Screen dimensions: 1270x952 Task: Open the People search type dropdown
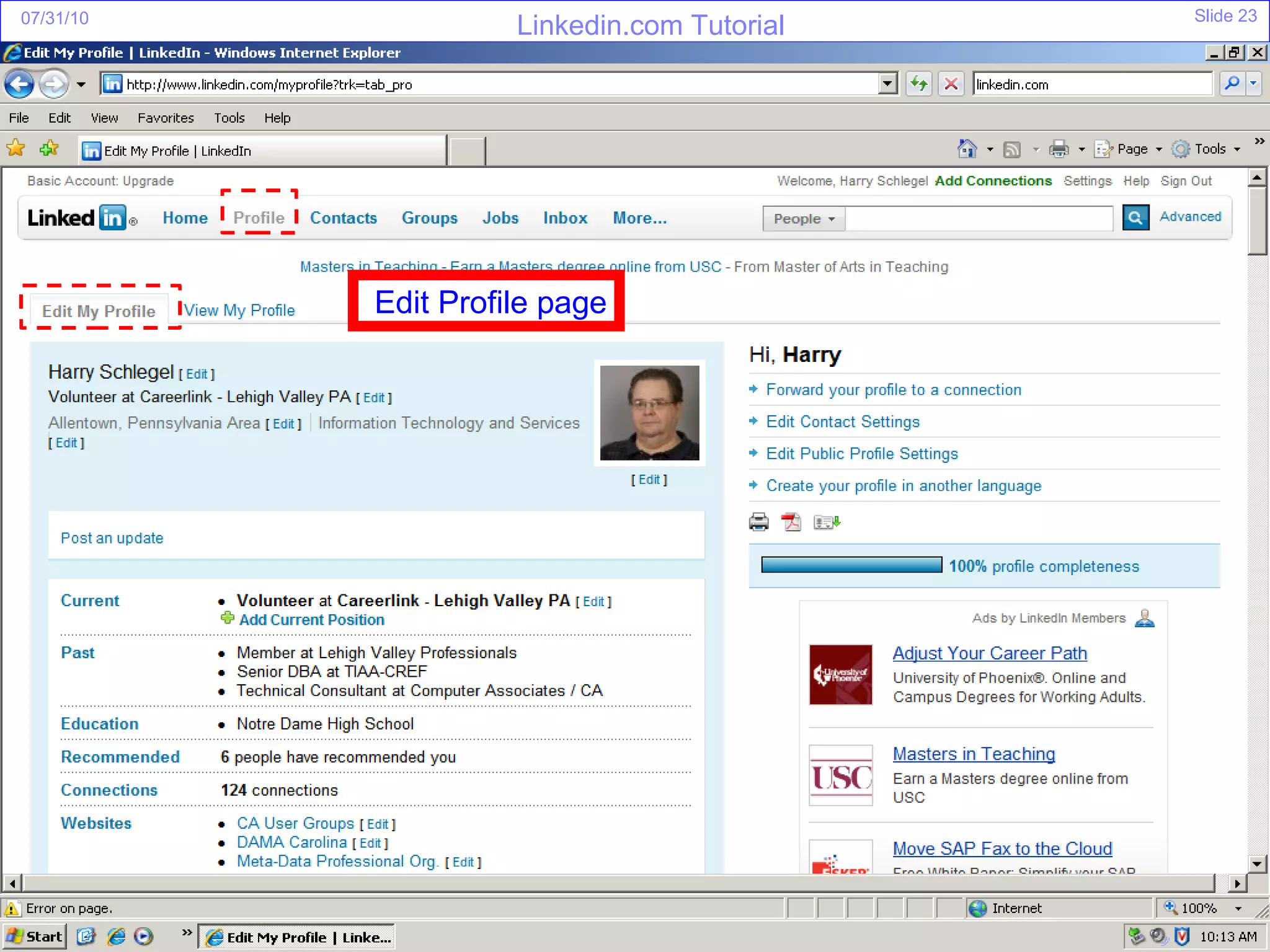(804, 219)
